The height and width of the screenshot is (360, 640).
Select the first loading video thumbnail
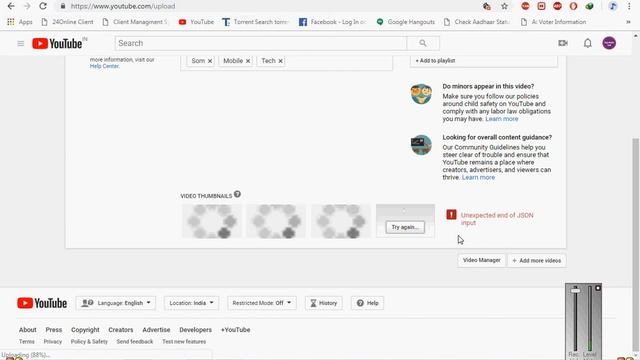(x=211, y=221)
